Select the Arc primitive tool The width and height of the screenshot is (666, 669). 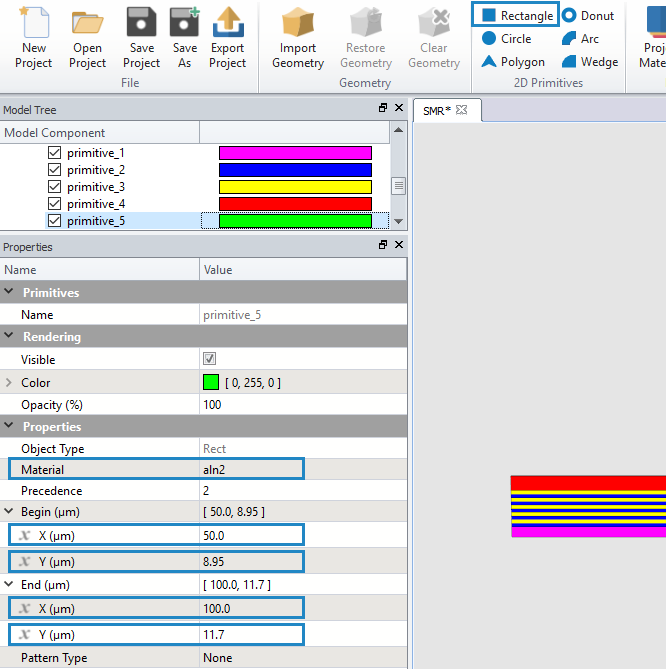pyautogui.click(x=580, y=39)
